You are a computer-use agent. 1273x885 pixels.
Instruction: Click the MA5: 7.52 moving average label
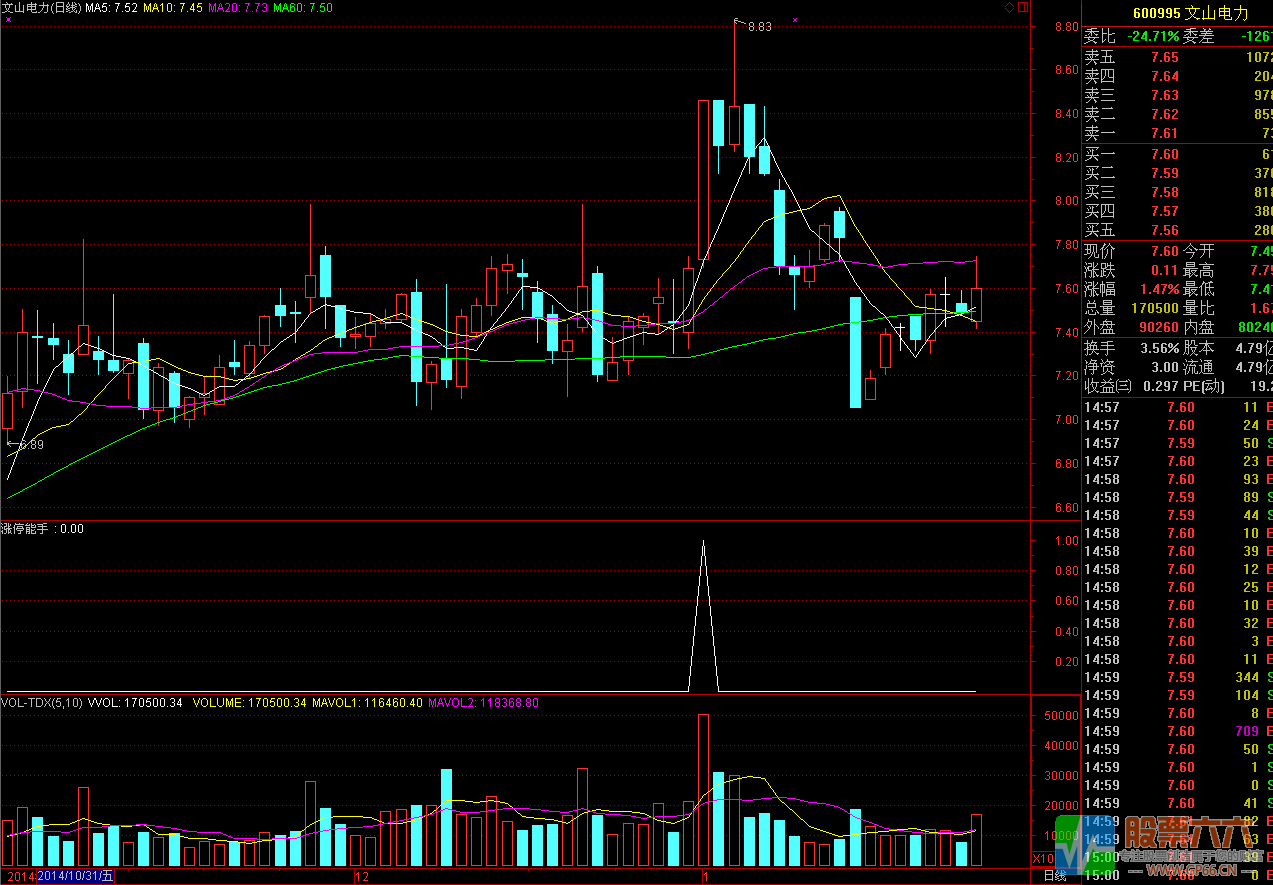tap(111, 7)
